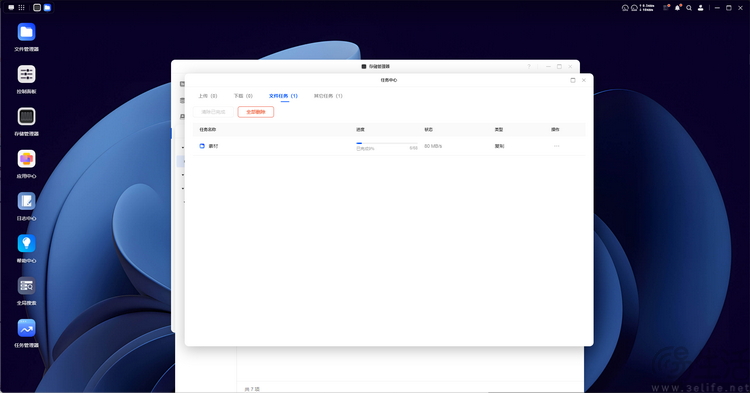Viewport: 750px width, 393px height.
Task: Click the show-desktop icon in top bar
Action: (x=11, y=8)
